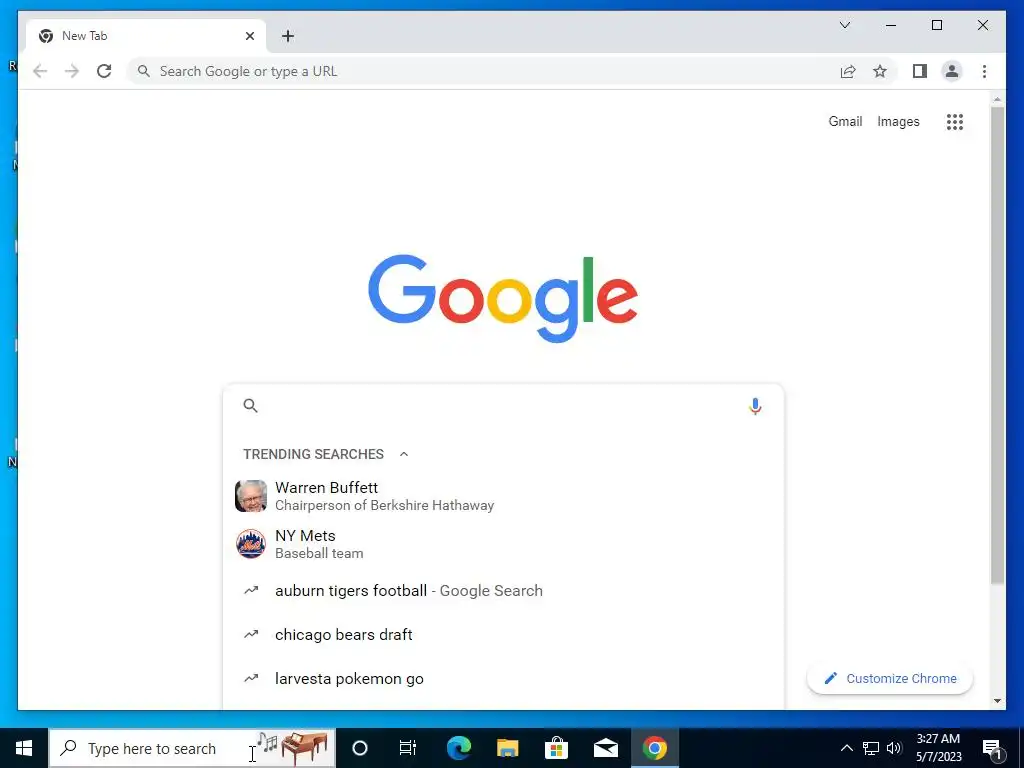Start voice search with microphone icon

coord(755,406)
